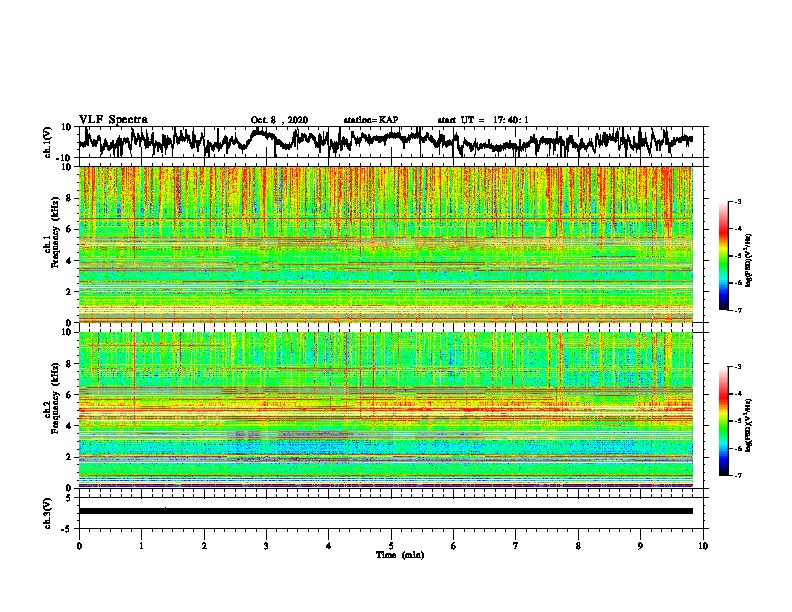Click the 'ch.1(V)' axis label
The height and width of the screenshot is (612, 792).
point(48,142)
